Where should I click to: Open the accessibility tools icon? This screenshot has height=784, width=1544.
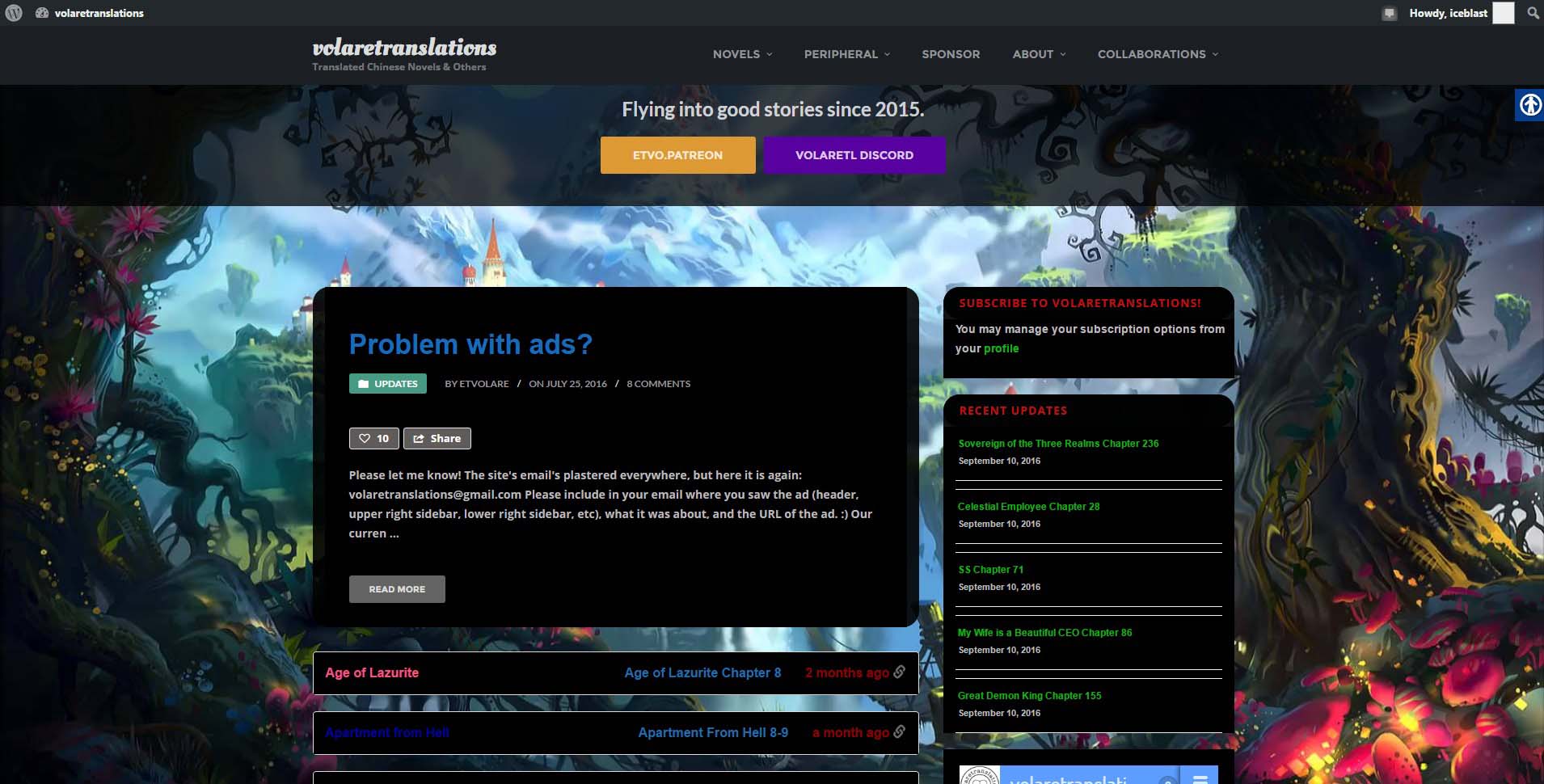tap(1529, 105)
